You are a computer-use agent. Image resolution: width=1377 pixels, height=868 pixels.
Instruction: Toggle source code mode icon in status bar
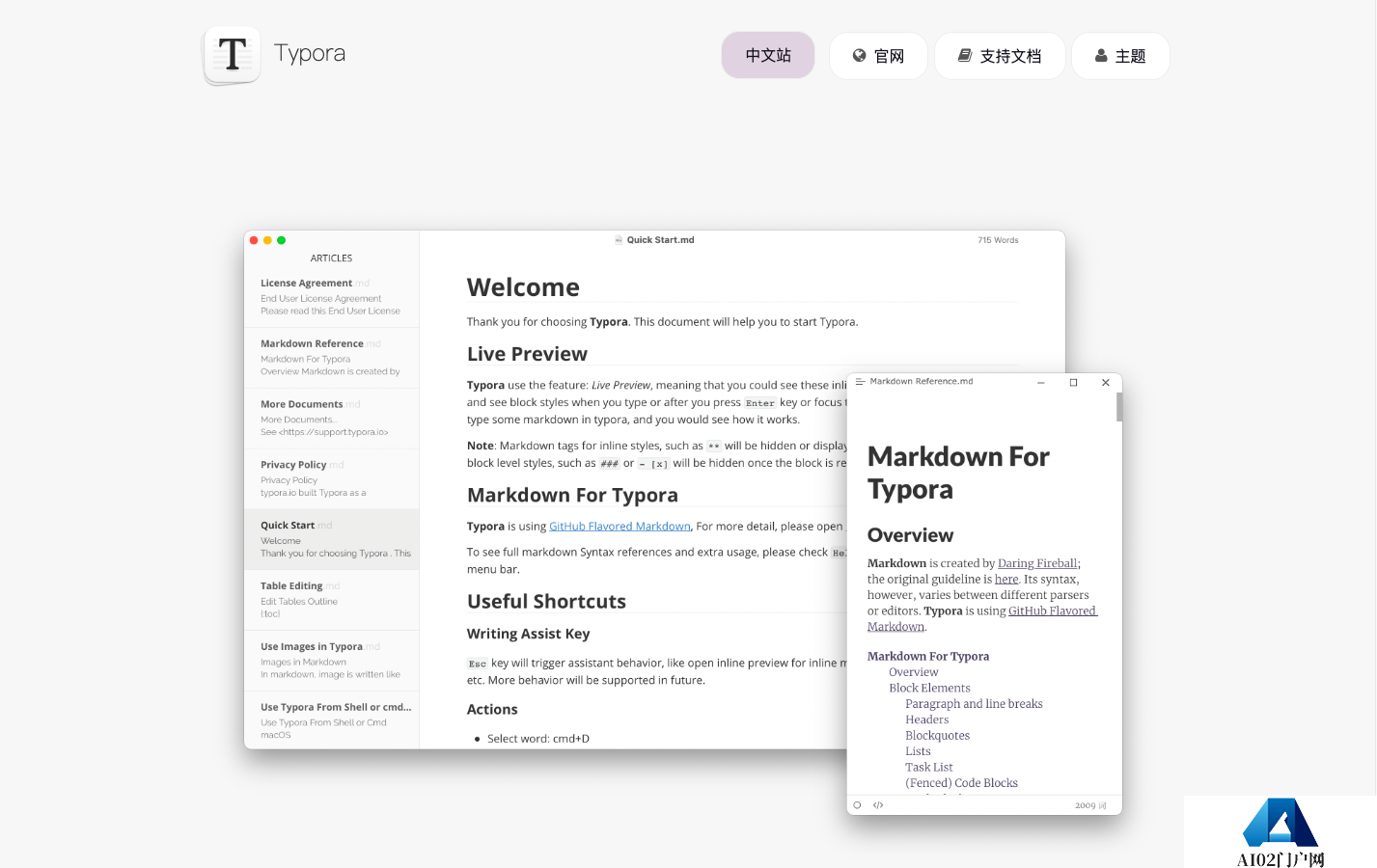tap(878, 805)
